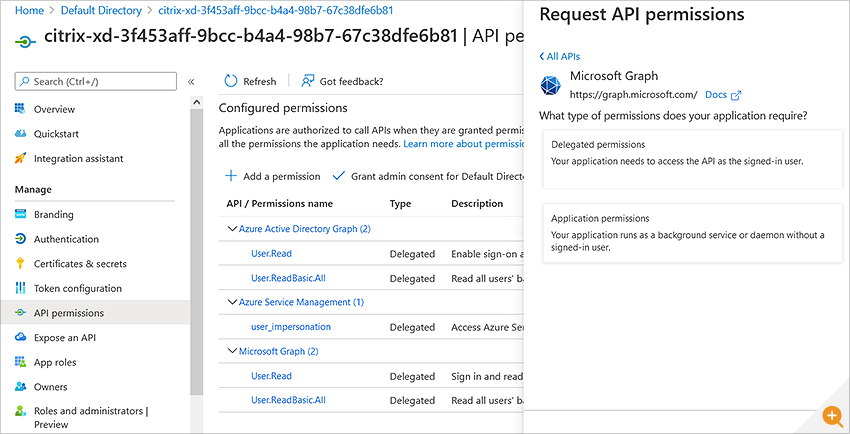This screenshot has height=434, width=850.
Task: Click the Refresh button
Action: point(250,81)
